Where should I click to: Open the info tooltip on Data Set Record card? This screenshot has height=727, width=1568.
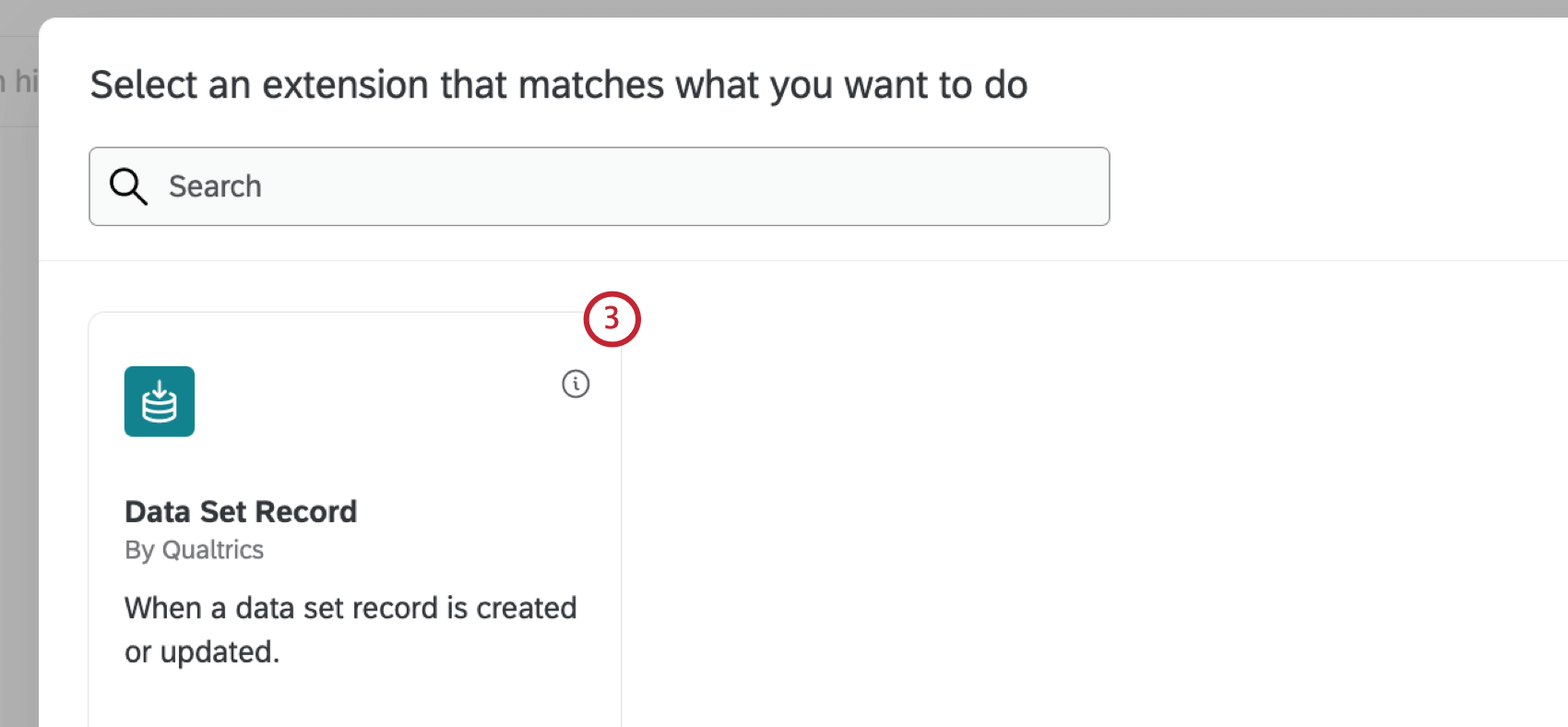pyautogui.click(x=576, y=385)
